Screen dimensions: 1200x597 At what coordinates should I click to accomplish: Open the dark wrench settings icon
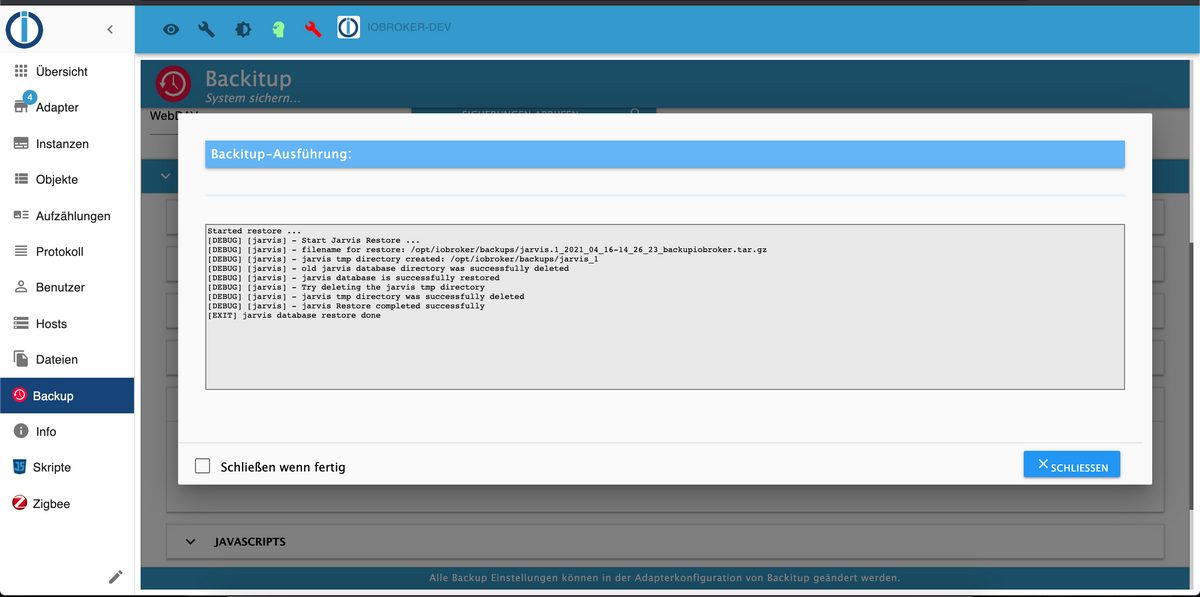[x=207, y=29]
